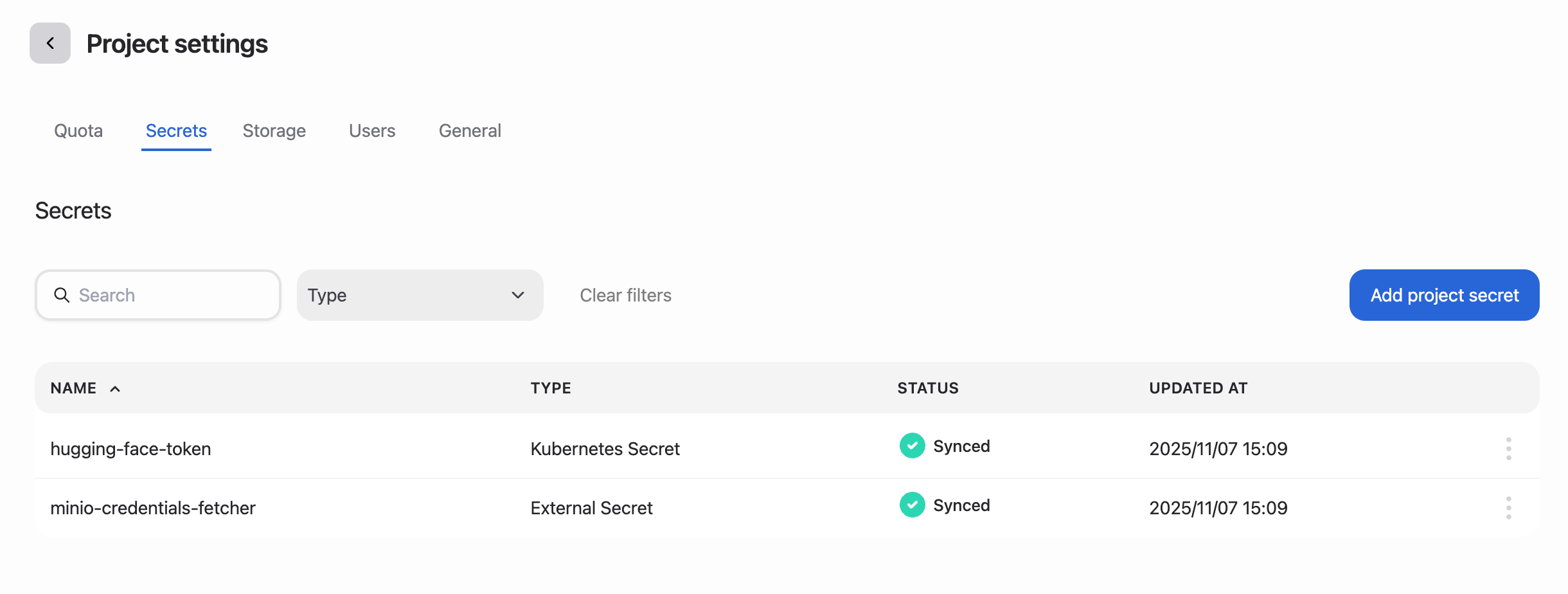Toggle the Synced status badge on External Secret row
This screenshot has height=594, width=1568.
pyautogui.click(x=943, y=505)
